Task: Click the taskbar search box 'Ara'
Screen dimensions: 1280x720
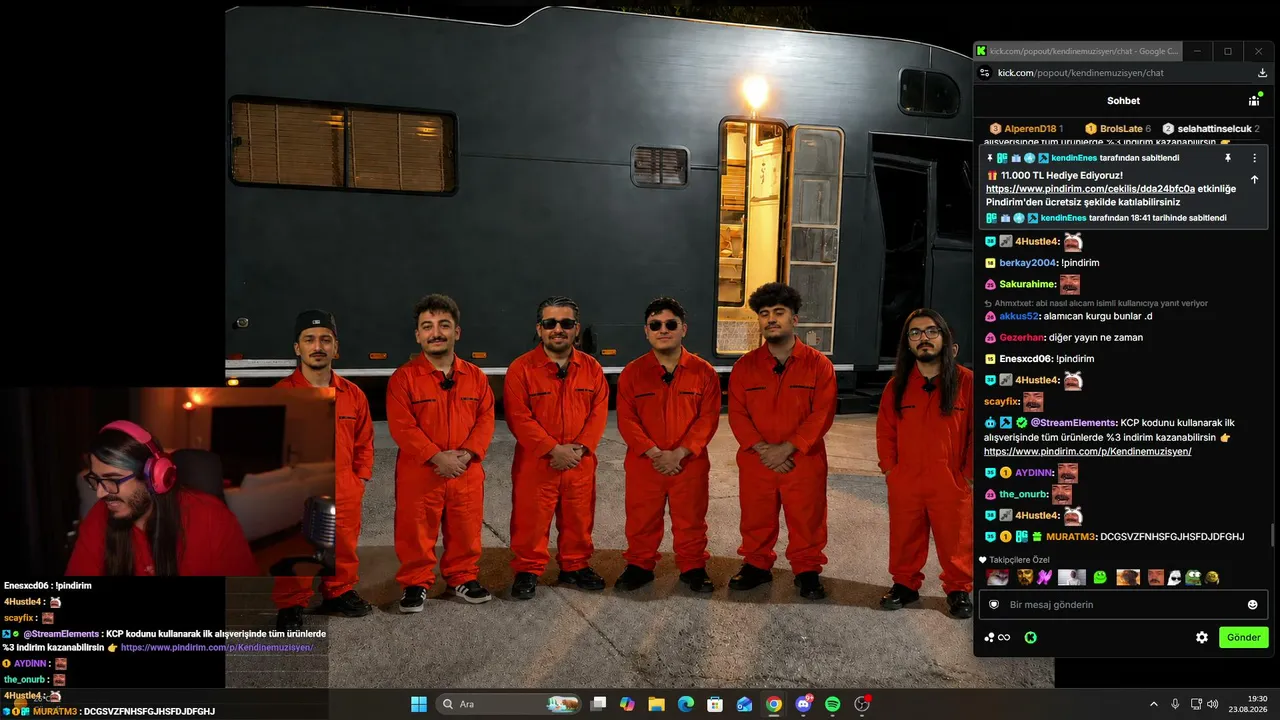Action: tap(510, 704)
